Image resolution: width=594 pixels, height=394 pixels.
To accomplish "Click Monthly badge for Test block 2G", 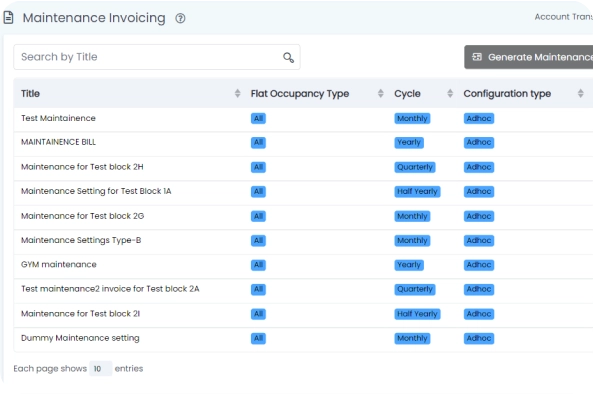I will (412, 216).
